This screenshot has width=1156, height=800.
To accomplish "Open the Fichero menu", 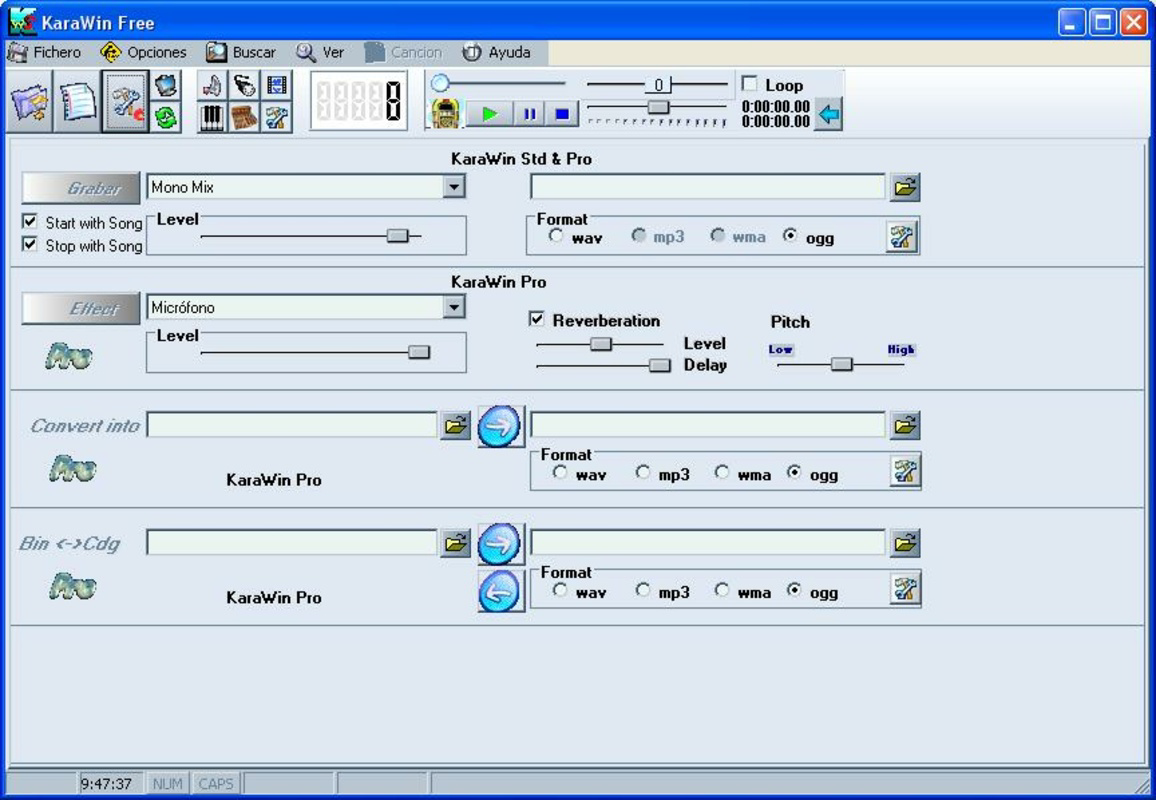I will coord(44,52).
